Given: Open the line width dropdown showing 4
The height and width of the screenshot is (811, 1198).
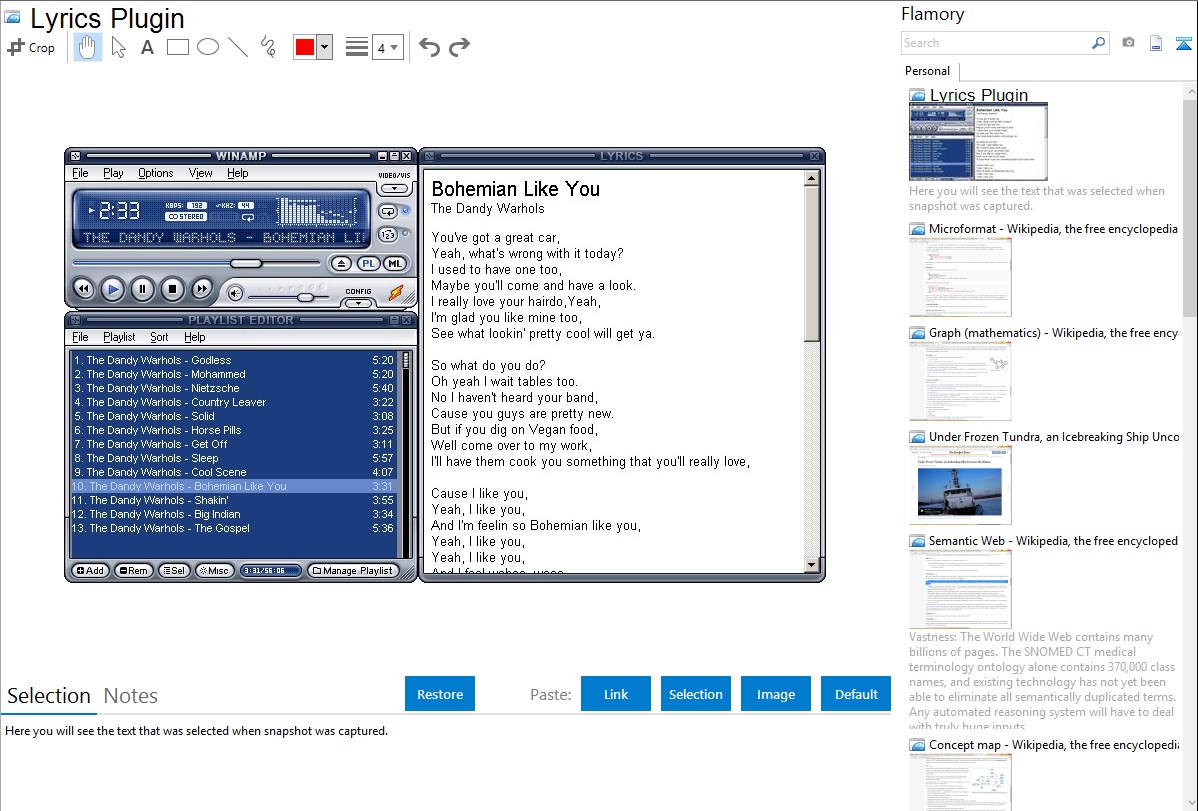Looking at the screenshot, I should click(387, 47).
